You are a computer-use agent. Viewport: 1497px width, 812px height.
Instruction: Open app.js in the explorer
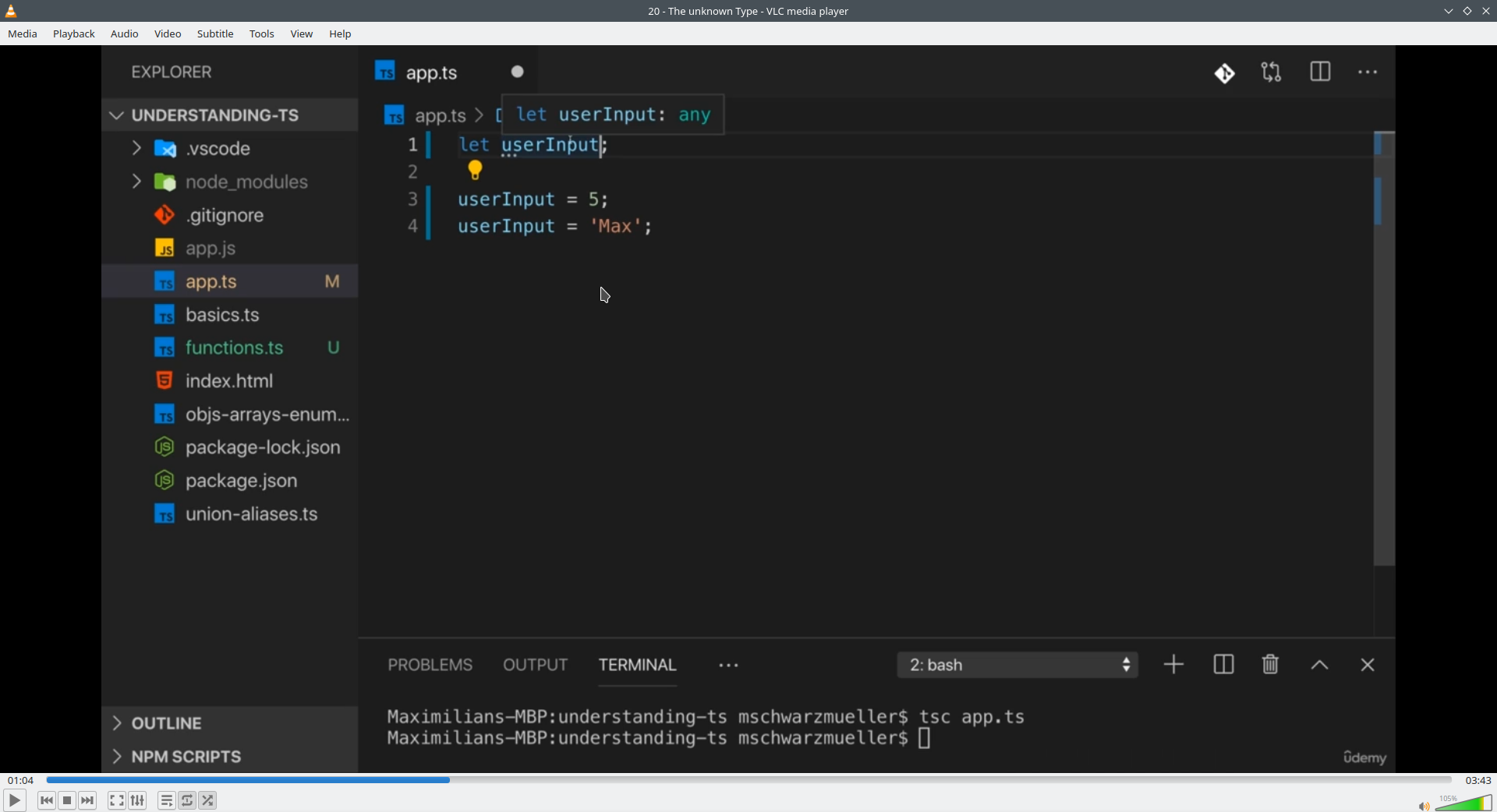point(229,249)
